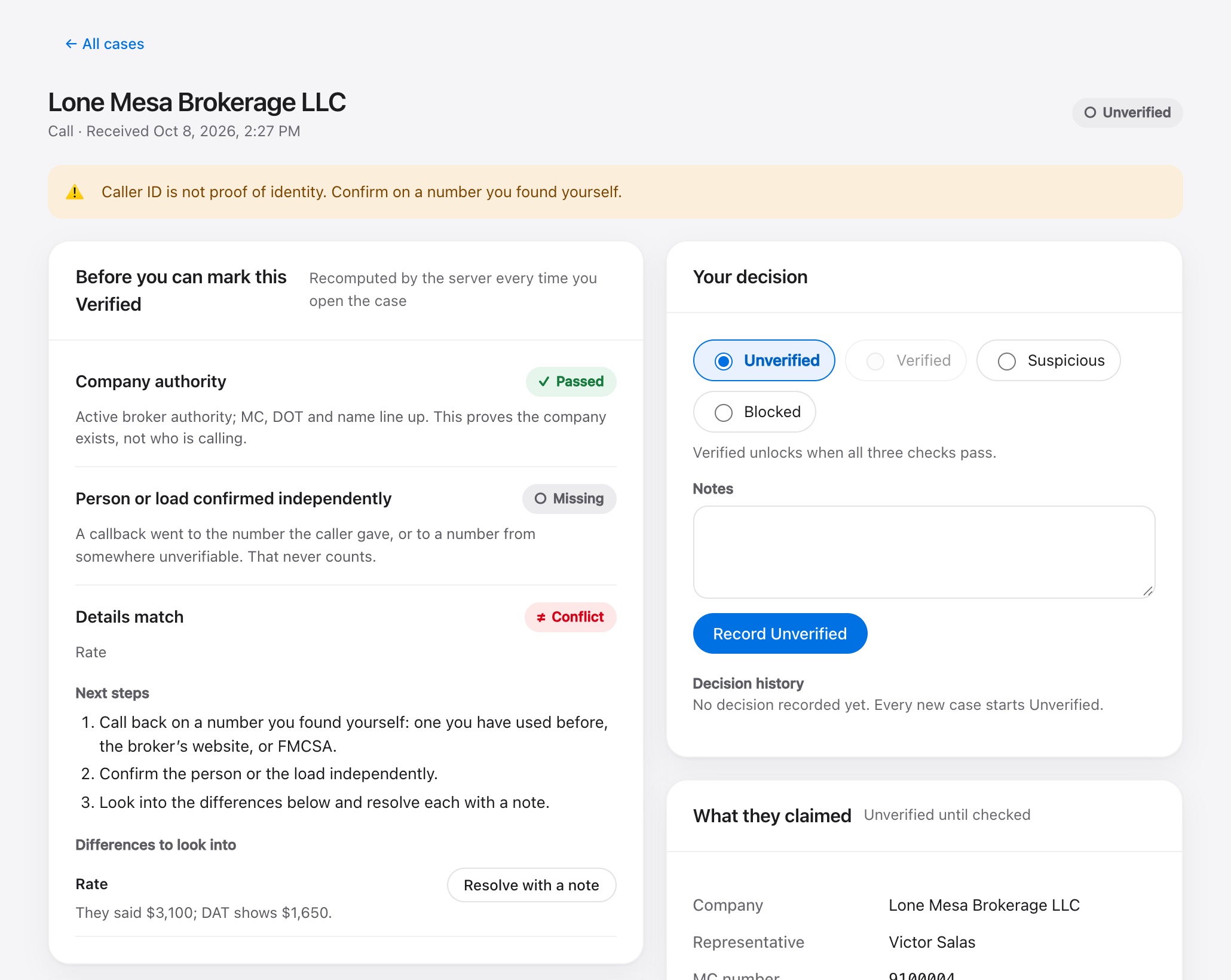Click 'Recomputed by the server' subtitle text

click(452, 289)
